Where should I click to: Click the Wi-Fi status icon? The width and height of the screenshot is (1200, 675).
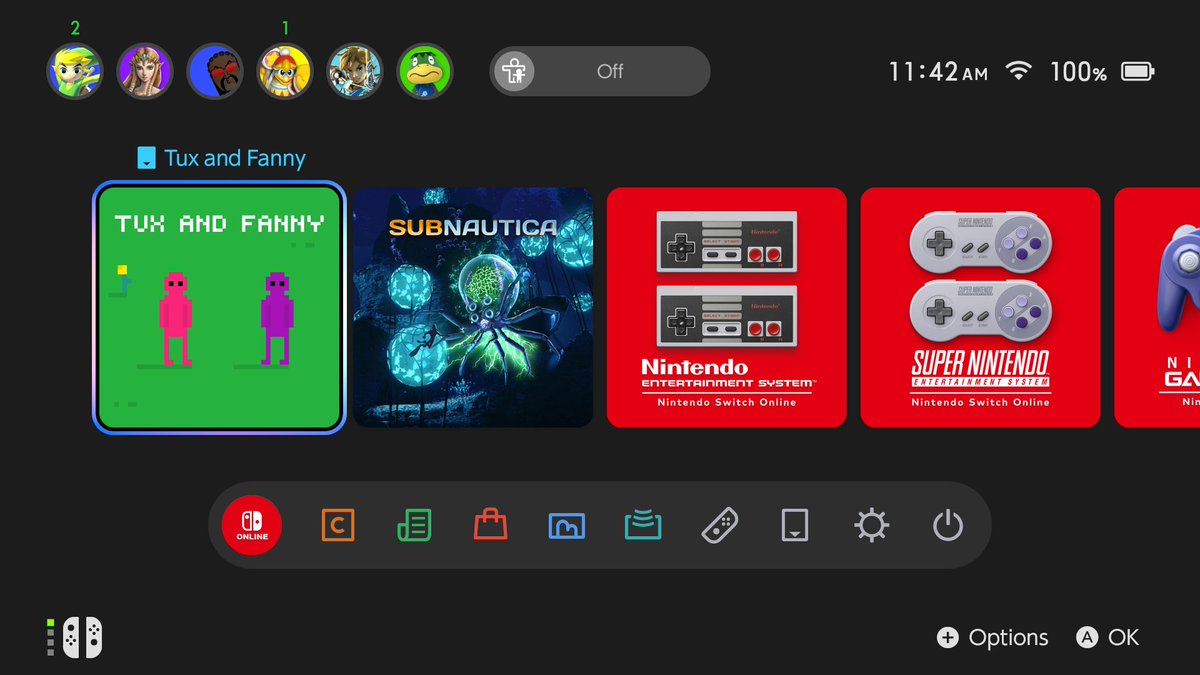tap(1021, 70)
